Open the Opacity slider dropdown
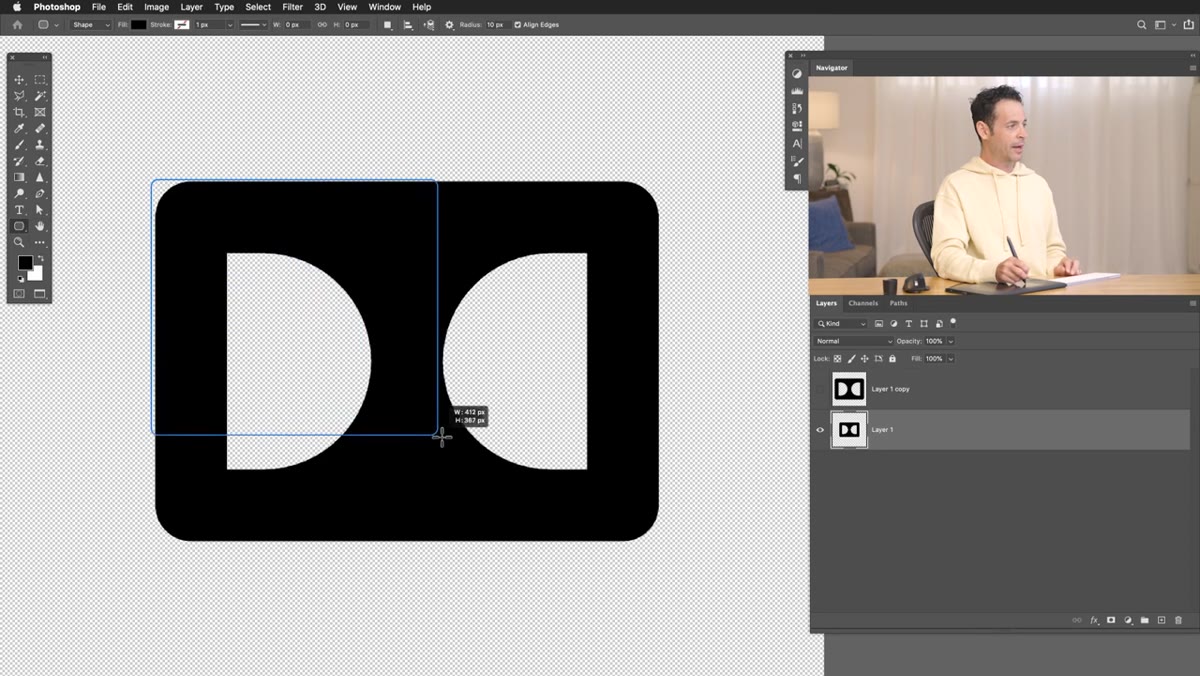 (x=950, y=341)
